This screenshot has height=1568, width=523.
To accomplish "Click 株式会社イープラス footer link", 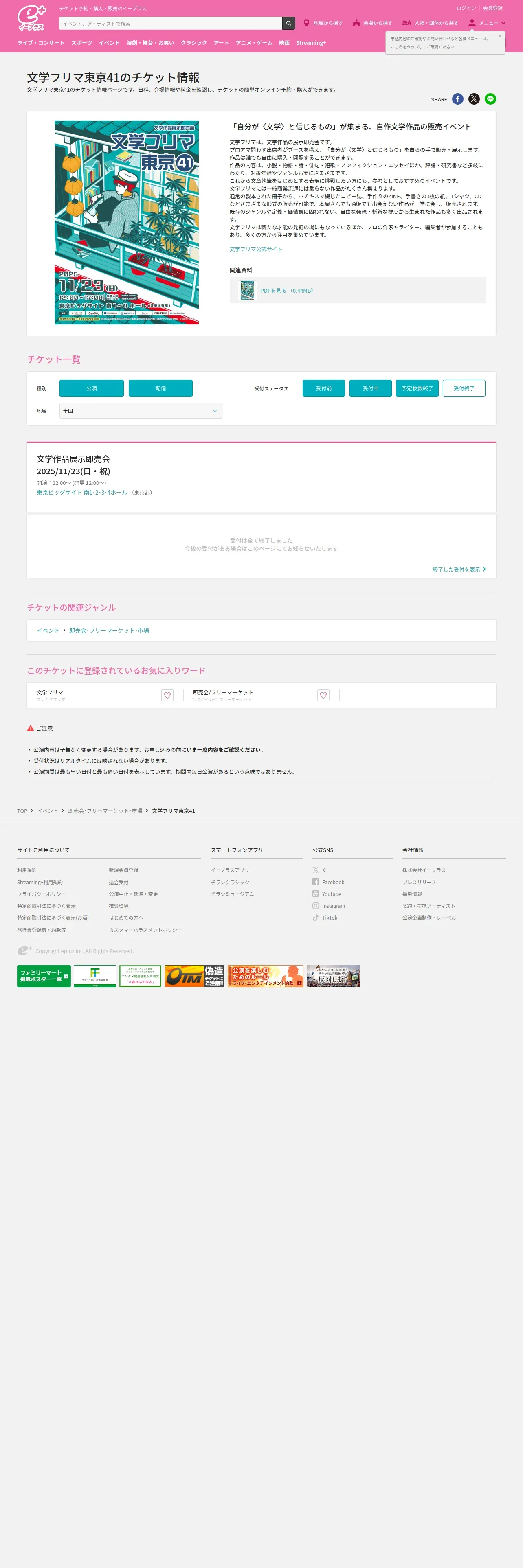I will (424, 870).
